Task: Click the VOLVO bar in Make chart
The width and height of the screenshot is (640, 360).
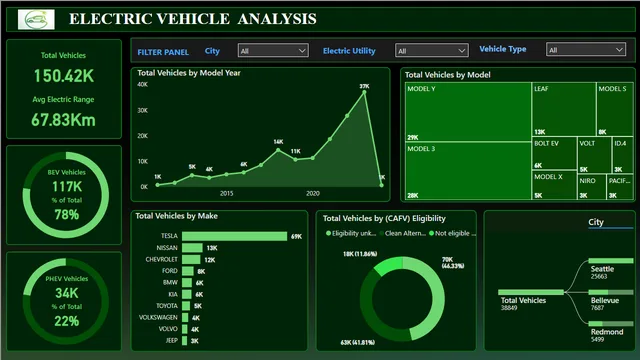Action: 185,329
